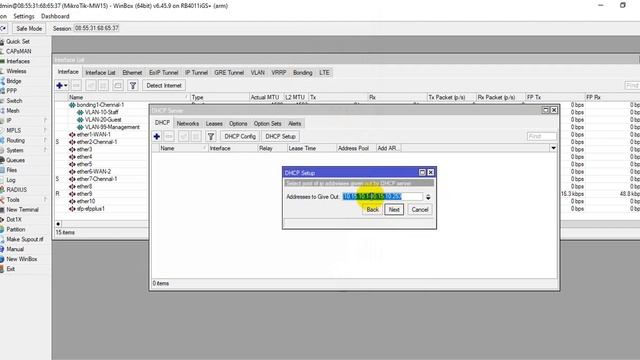
Task: Switch to LTE tab
Action: pyautogui.click(x=324, y=73)
